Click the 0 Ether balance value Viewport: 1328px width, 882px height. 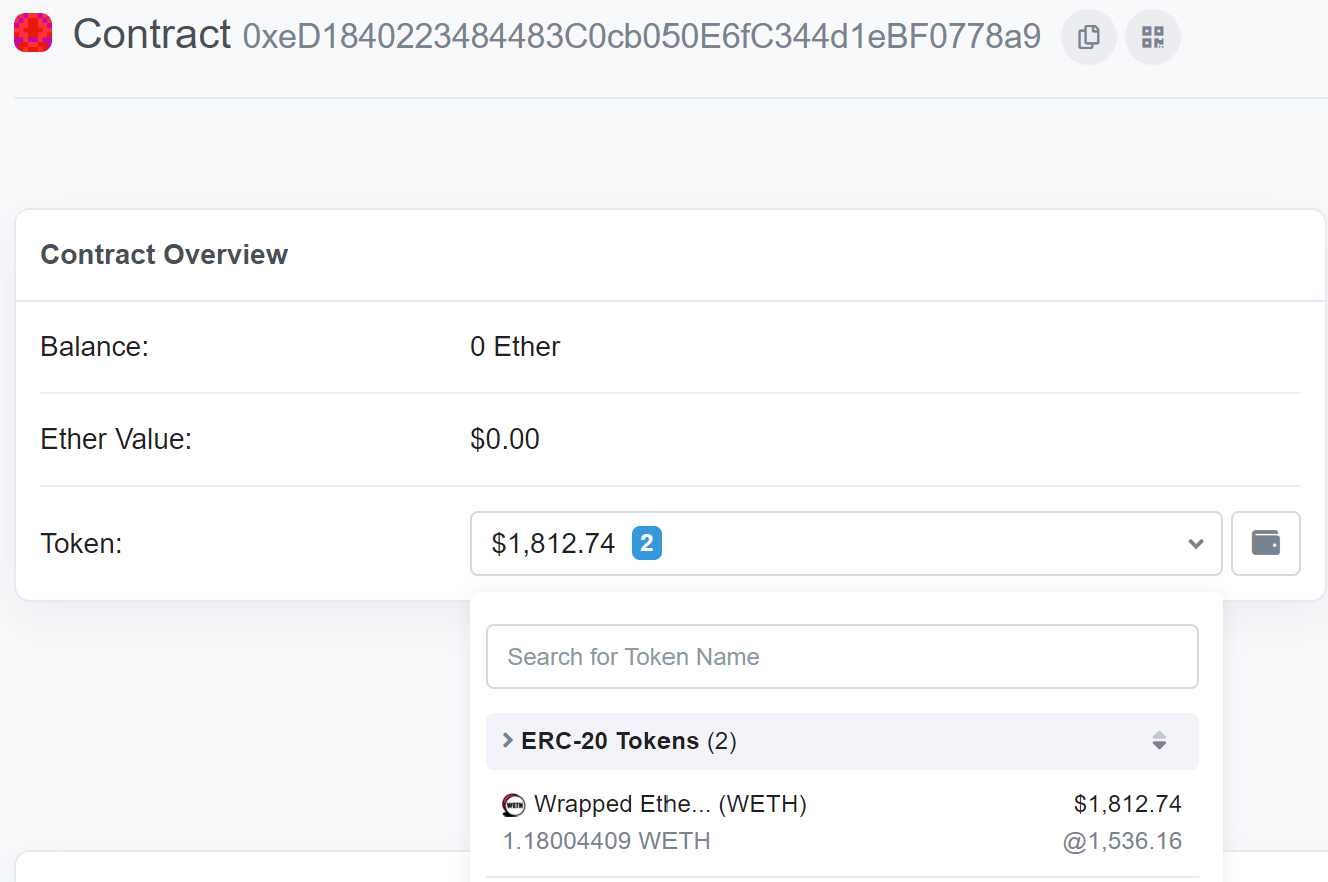515,347
